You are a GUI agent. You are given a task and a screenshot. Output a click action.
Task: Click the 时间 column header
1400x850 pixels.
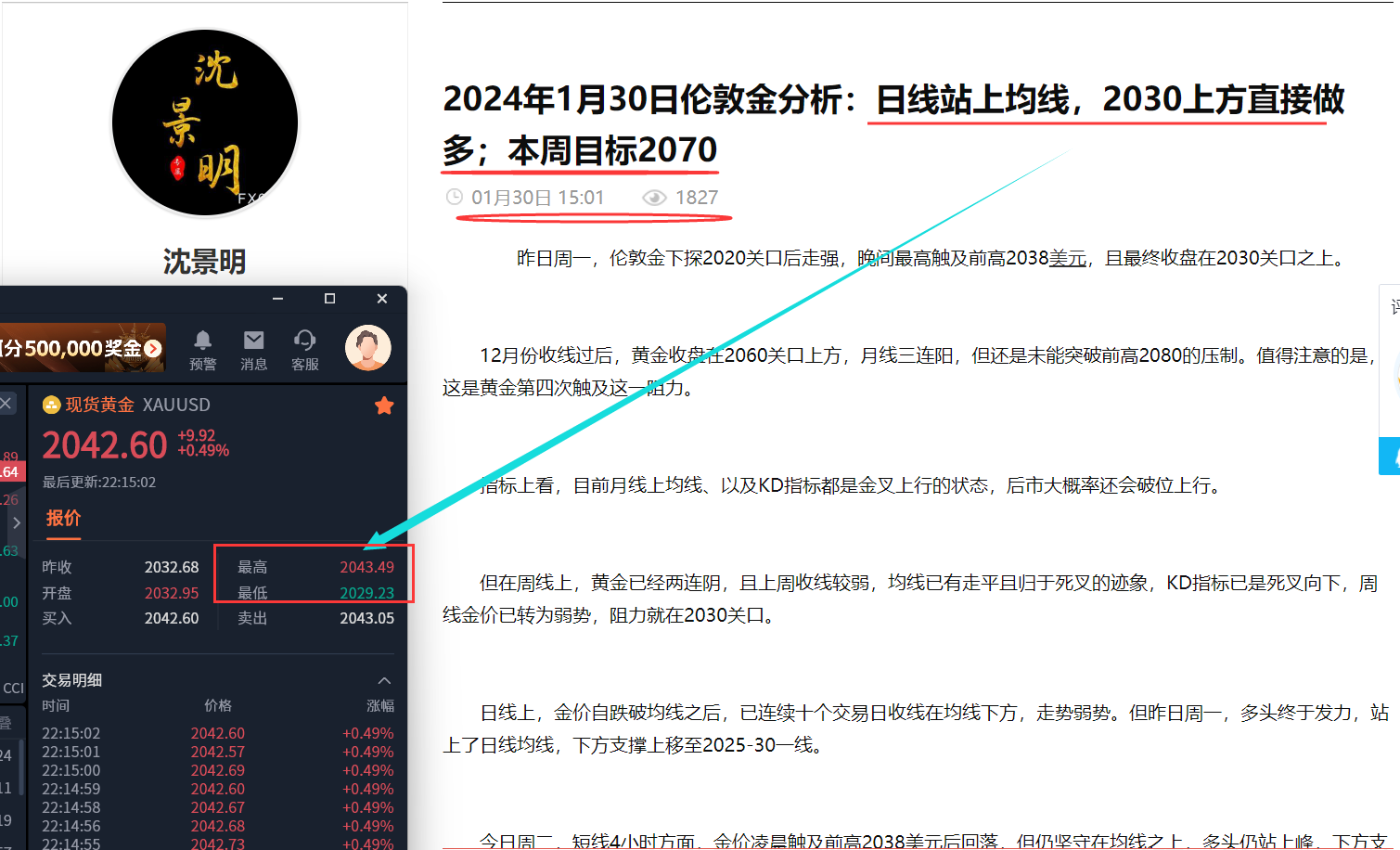56,706
